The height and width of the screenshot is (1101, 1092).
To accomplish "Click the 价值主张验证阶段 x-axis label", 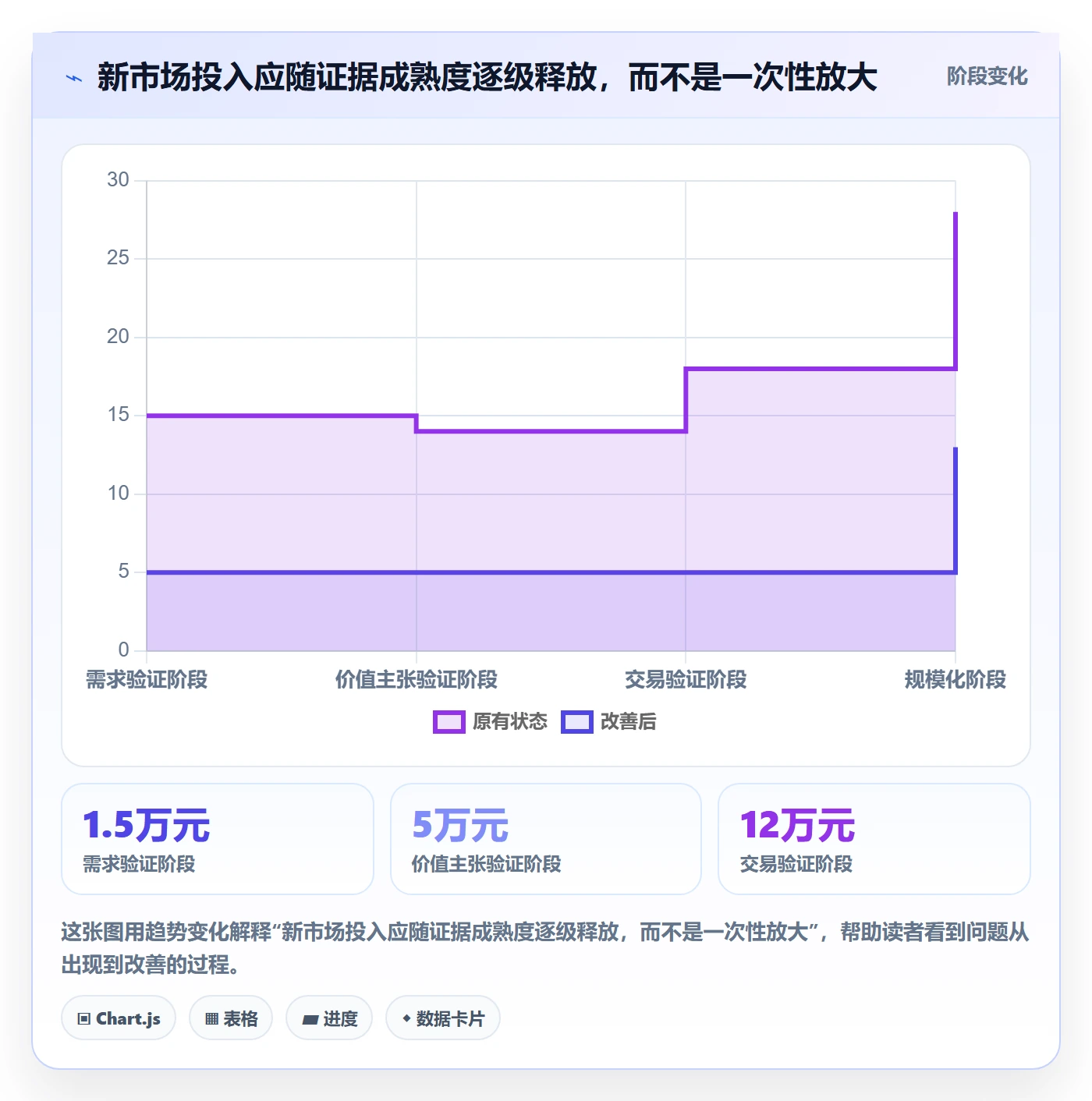I will pos(417,680).
